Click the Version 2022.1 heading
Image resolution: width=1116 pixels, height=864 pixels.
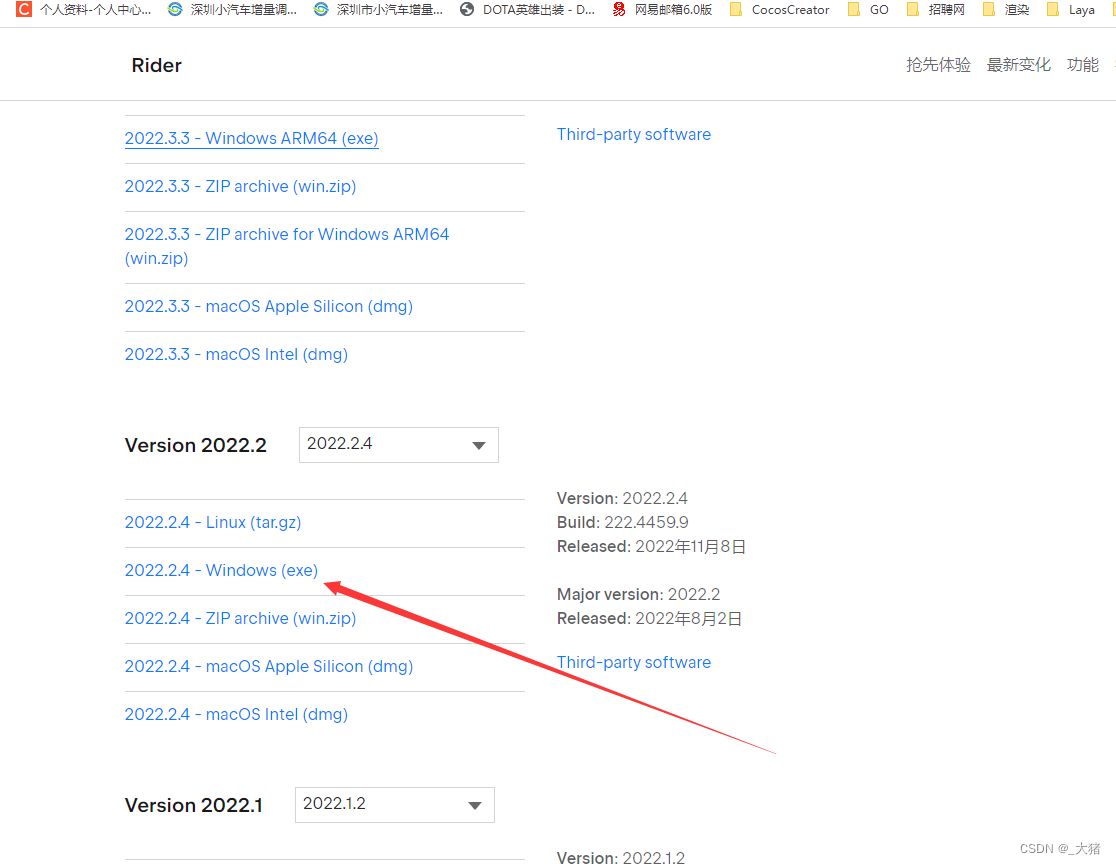click(194, 806)
